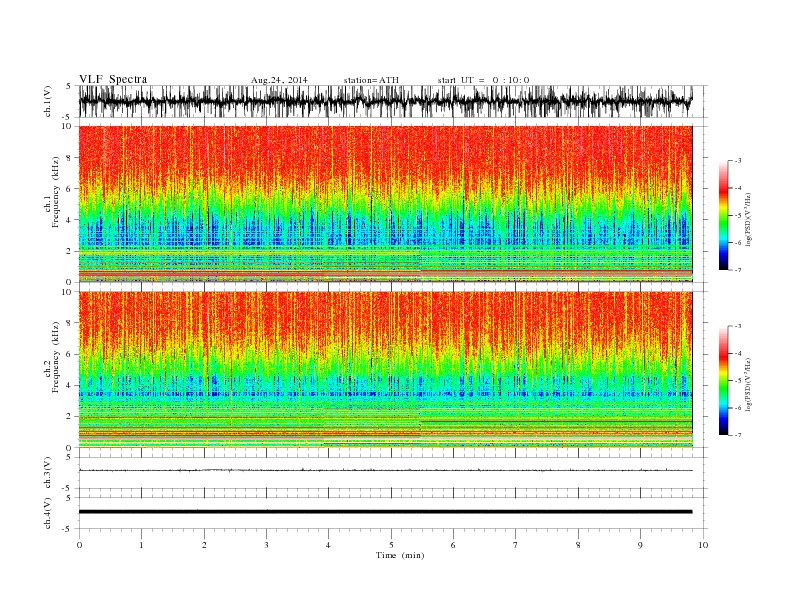Click the date text "Aug.24, 2014"
Screen dimensions: 792x612
279,80
